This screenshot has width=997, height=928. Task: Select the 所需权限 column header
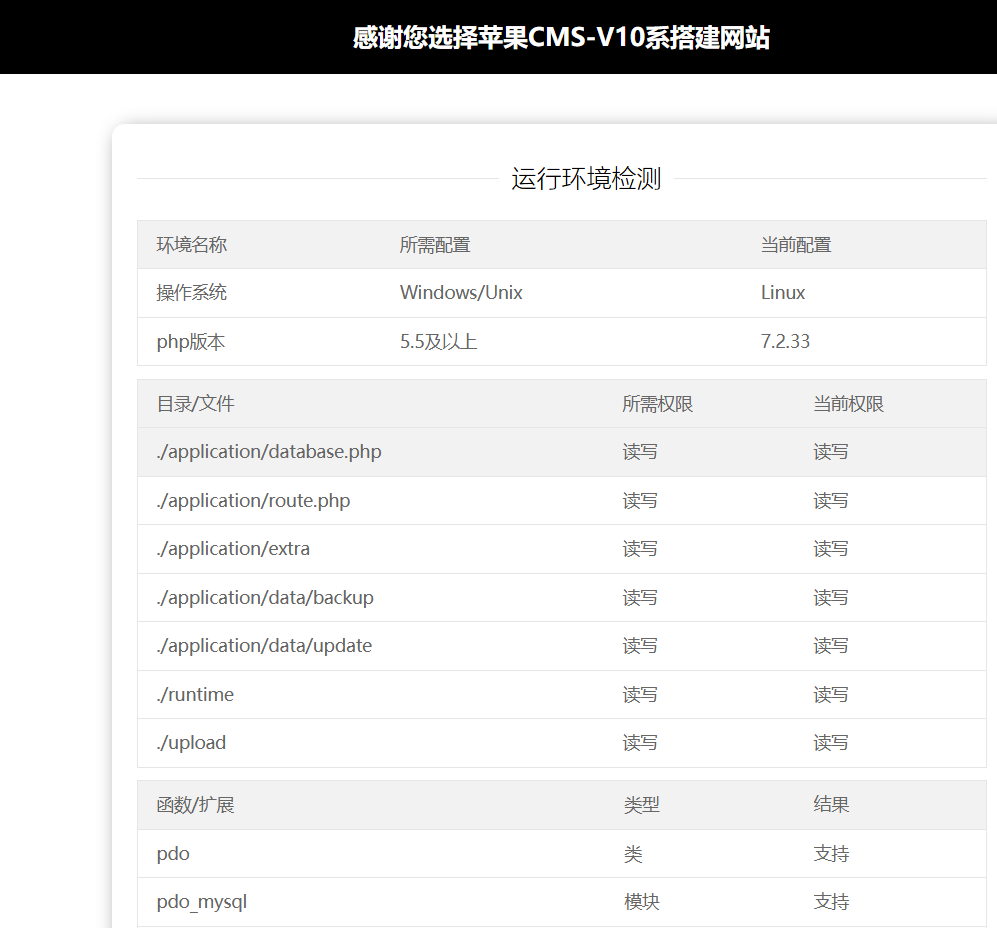tap(657, 404)
